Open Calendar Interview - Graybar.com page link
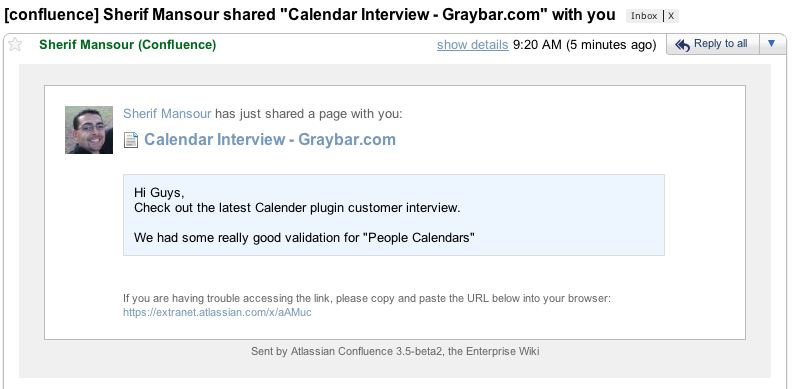 click(x=270, y=139)
